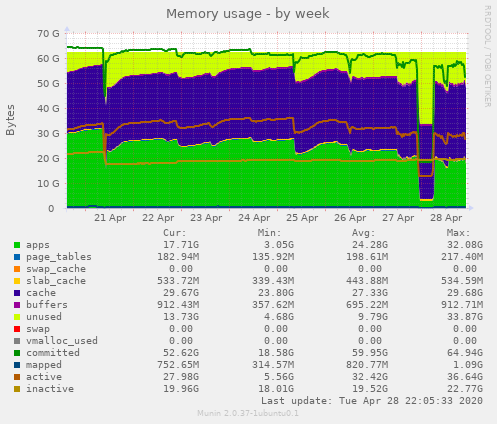Click the inactive max value 22.77G
Screen dimensions: 497x424
pos(465,389)
